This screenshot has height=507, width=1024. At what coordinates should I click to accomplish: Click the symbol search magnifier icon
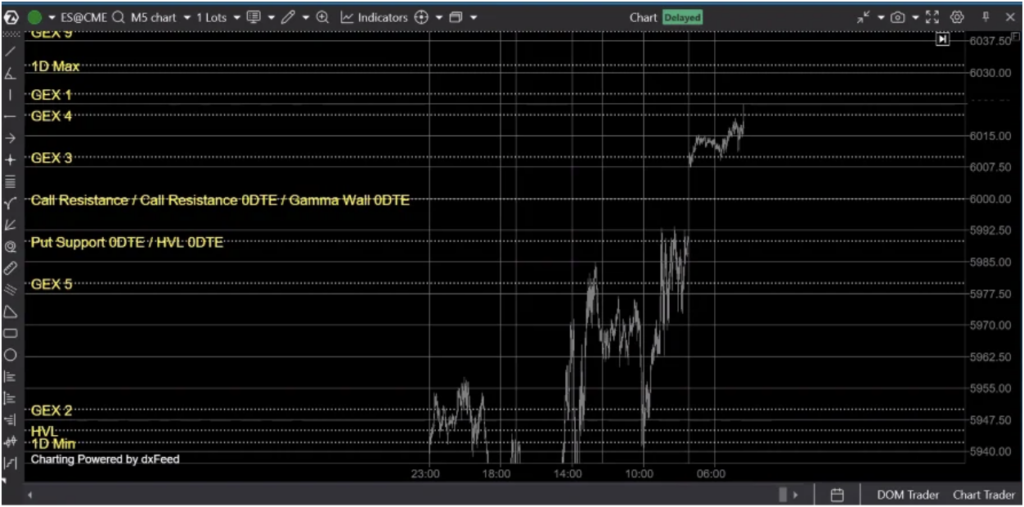tap(118, 18)
